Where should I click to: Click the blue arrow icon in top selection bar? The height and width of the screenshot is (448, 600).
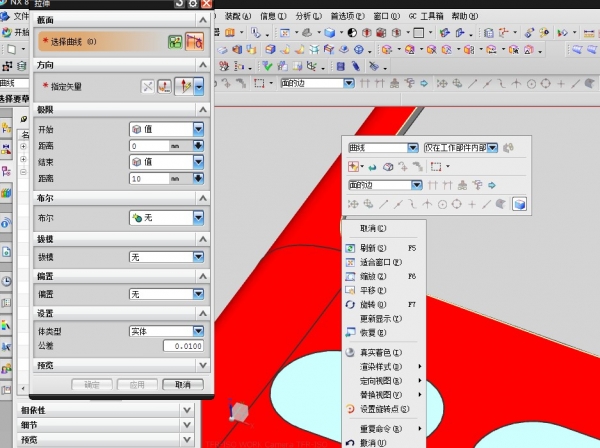424,83
